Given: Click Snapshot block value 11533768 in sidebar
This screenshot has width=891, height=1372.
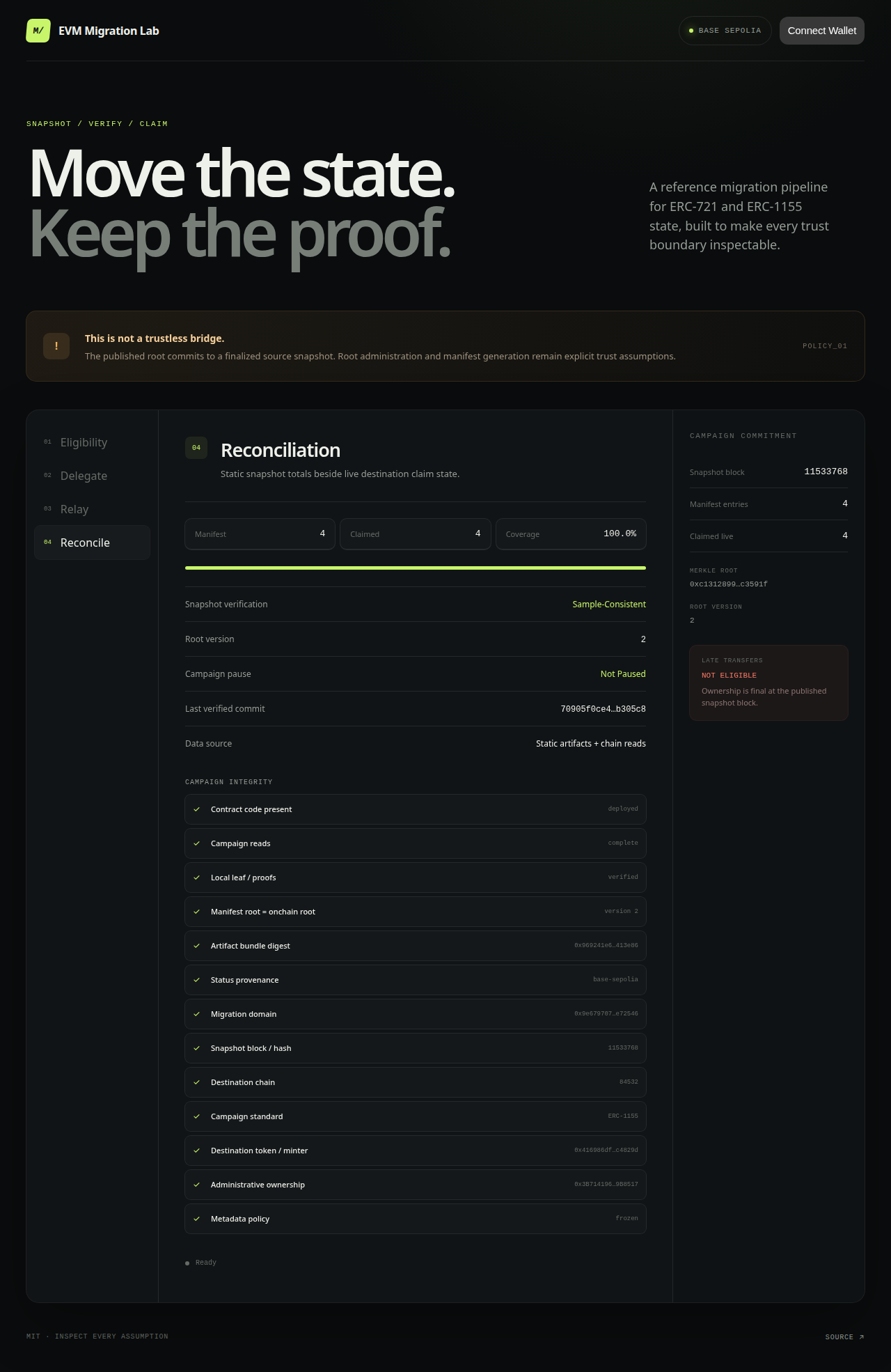Looking at the screenshot, I should pos(826,471).
